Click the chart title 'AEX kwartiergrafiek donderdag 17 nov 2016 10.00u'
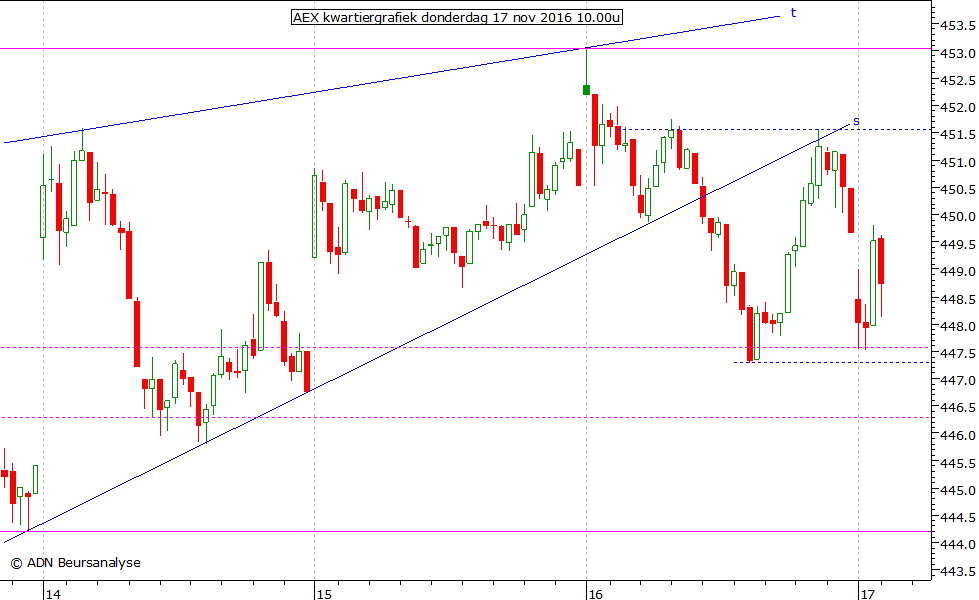 [457, 17]
